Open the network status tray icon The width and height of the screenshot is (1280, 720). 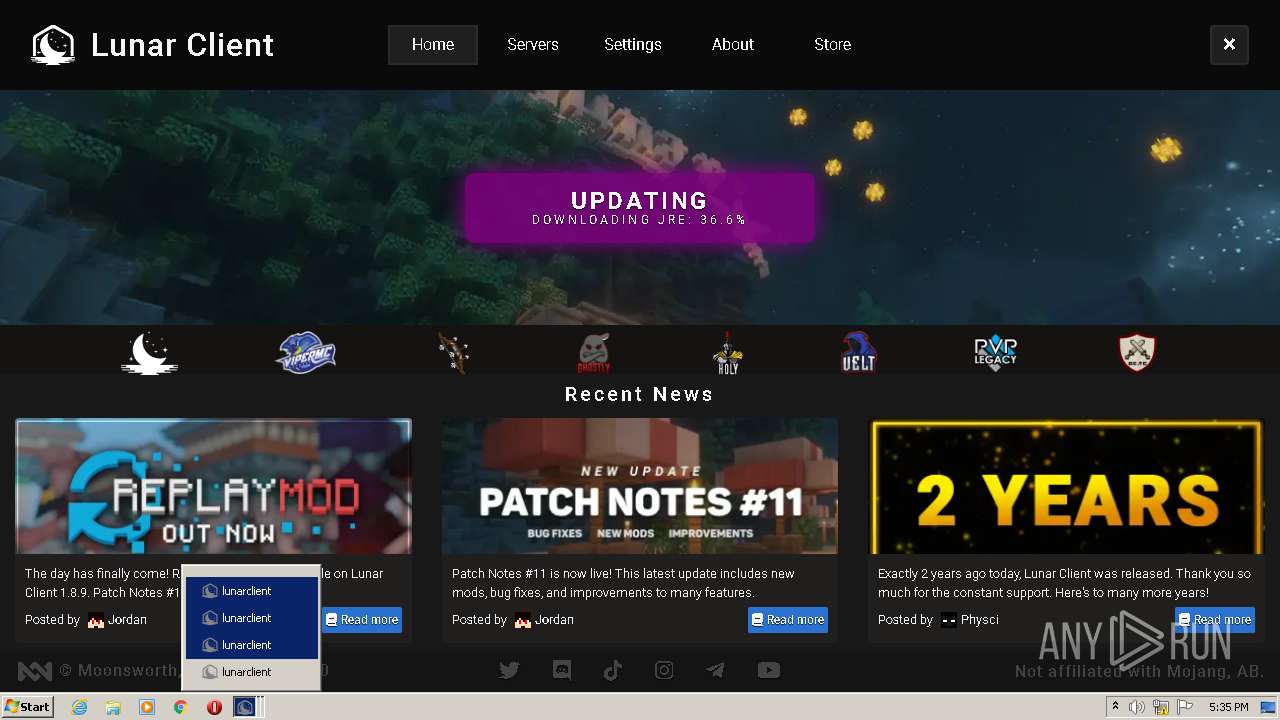pos(1161,707)
